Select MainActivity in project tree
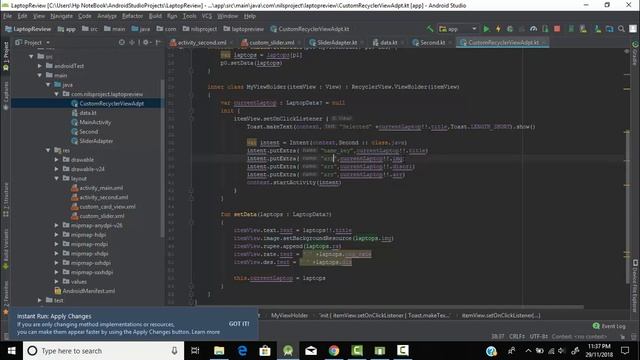Screen dimensions: 640x360 pyautogui.click(x=91, y=122)
